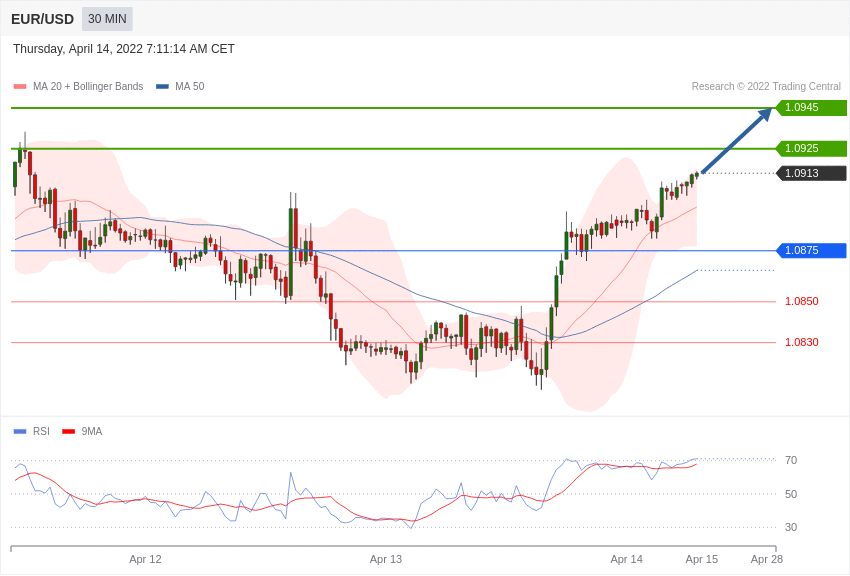Click the 1.0925 green resistance price tag
This screenshot has width=850, height=576.
pos(812,148)
